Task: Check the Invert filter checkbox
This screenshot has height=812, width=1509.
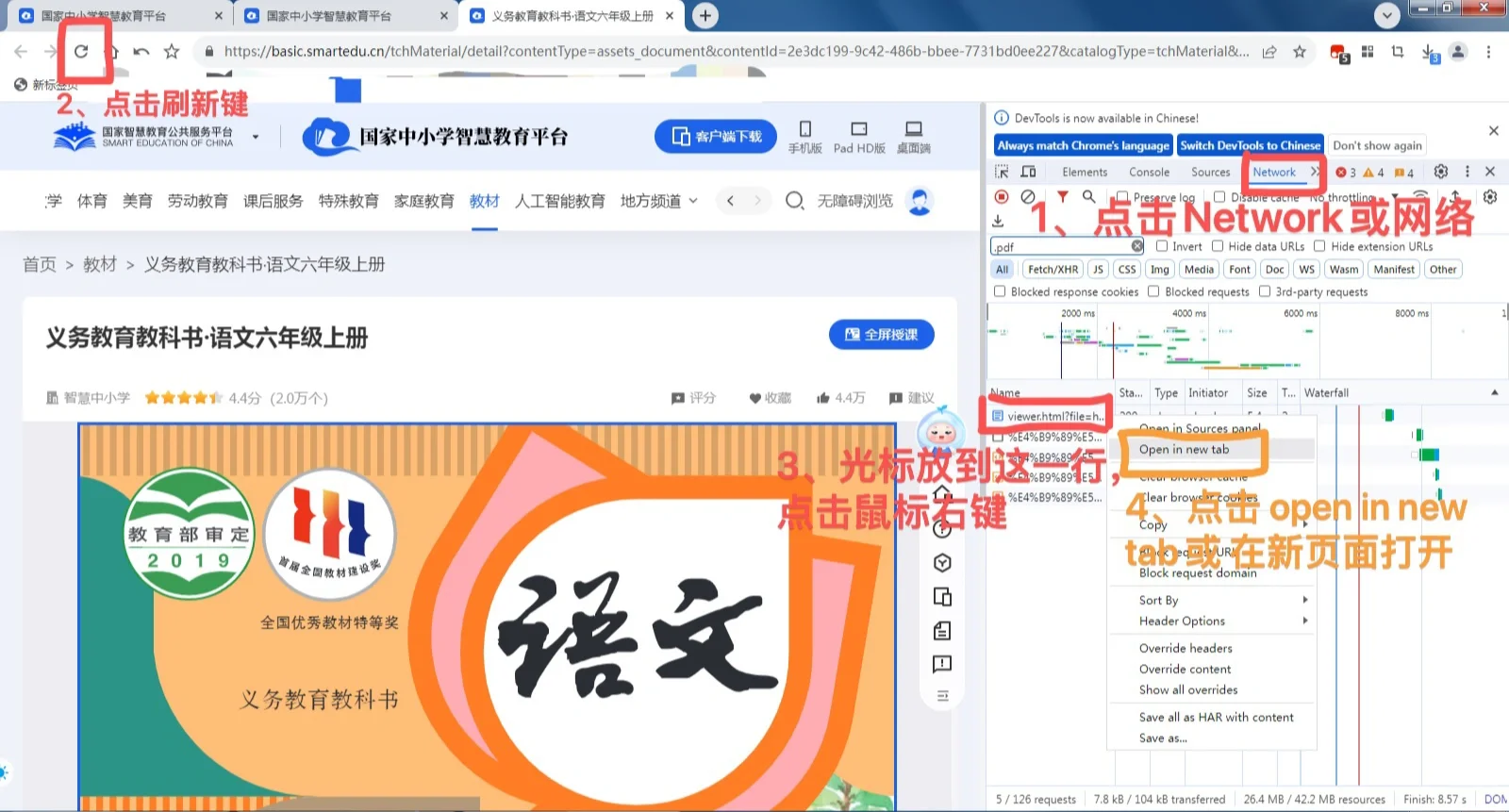Action: click(1162, 246)
